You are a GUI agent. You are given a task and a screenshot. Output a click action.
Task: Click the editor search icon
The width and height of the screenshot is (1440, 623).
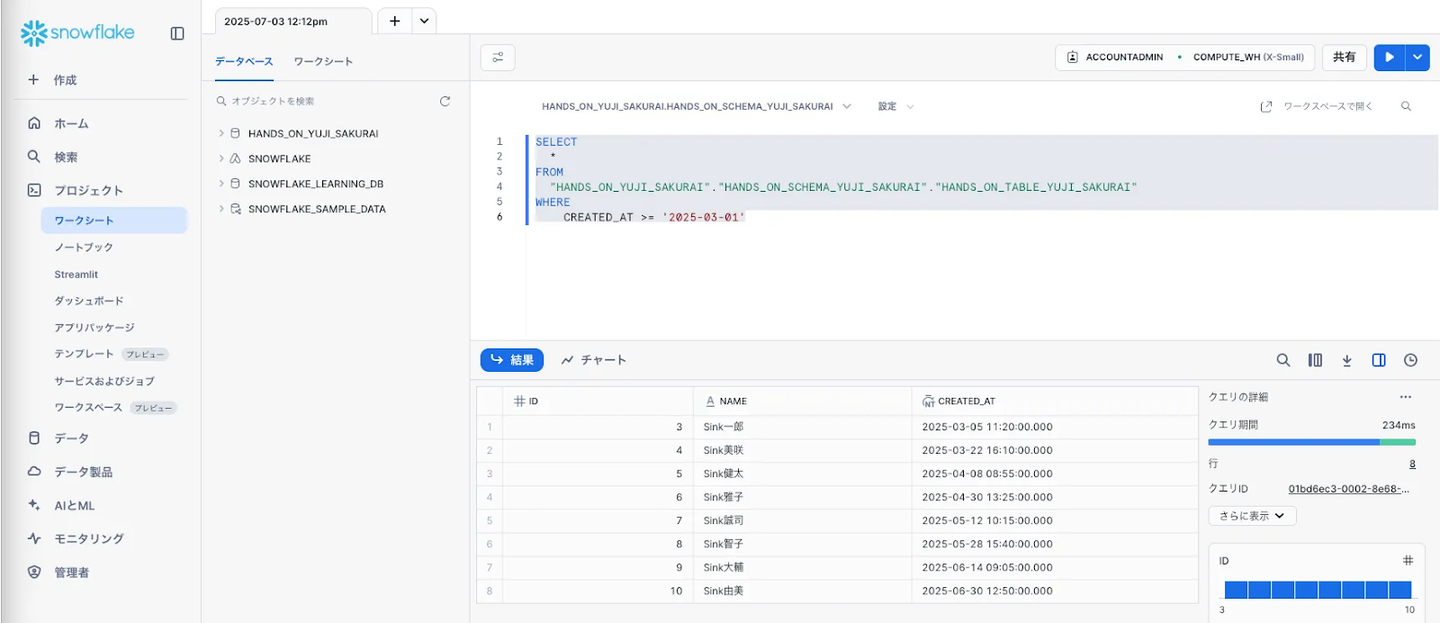(1406, 106)
